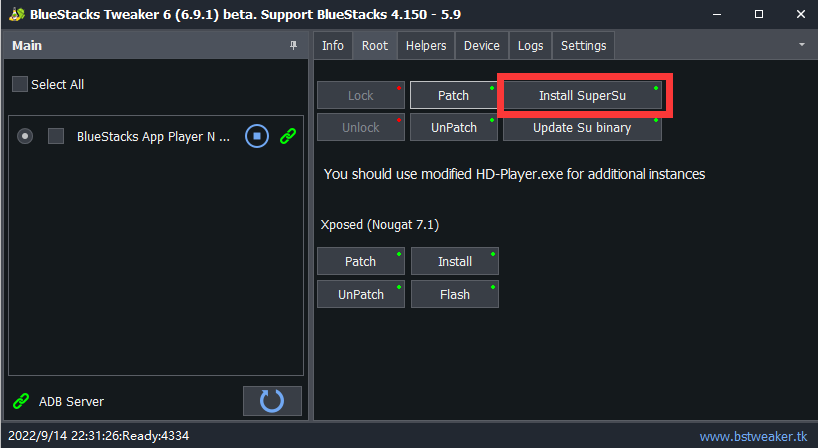Select the instance radio button
Screen dimensions: 818x448
coord(25,136)
